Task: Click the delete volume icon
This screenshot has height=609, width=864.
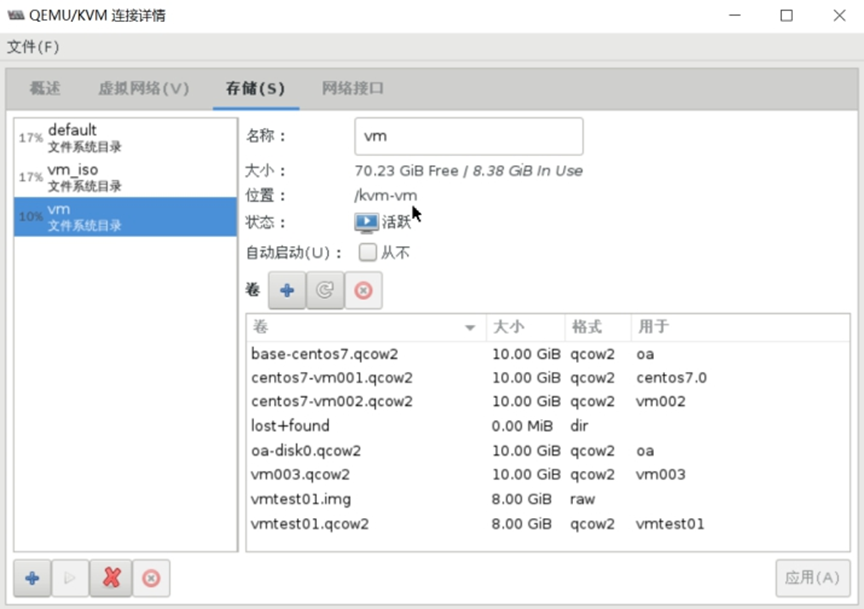Action: (363, 290)
